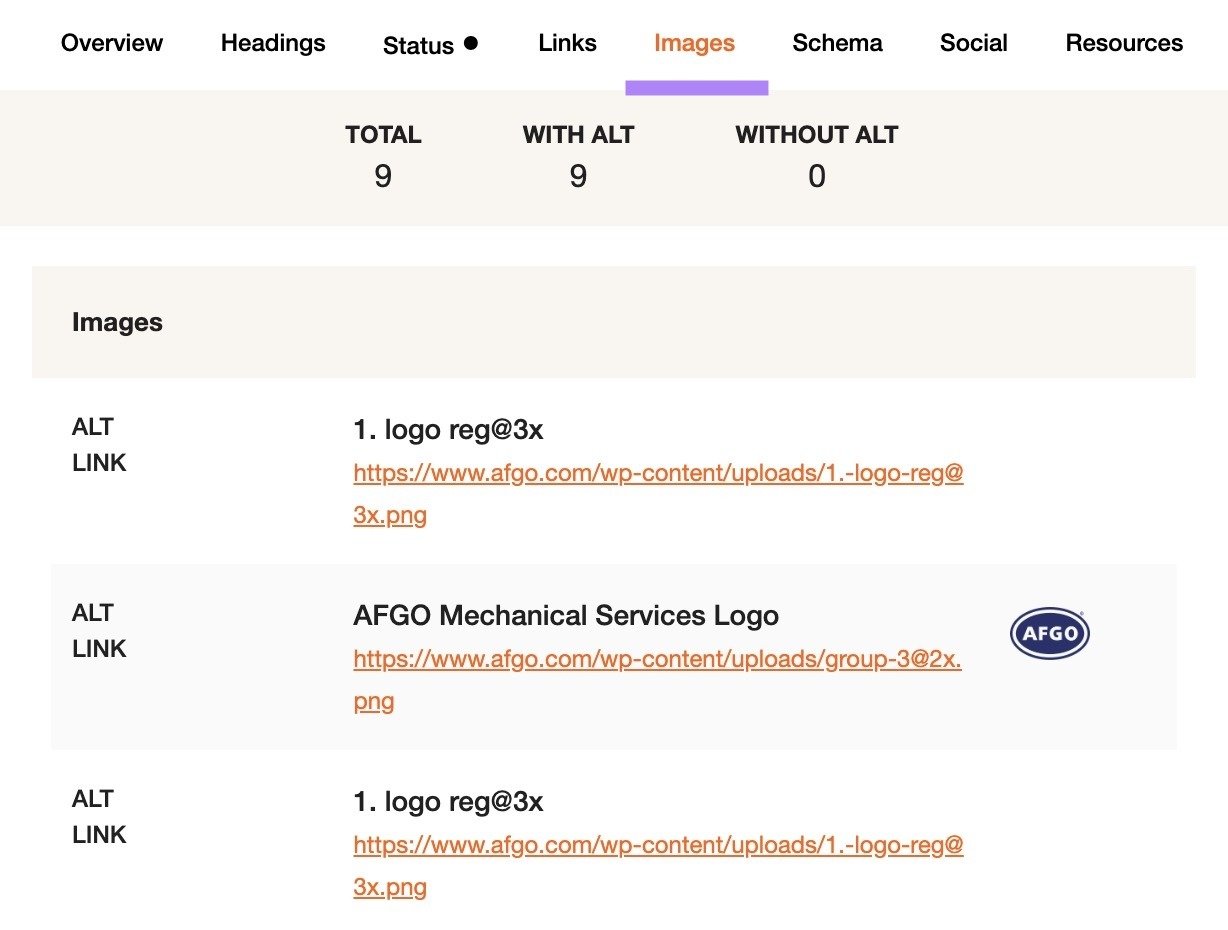Click the ALT label on the first image entry

[x=92, y=427]
